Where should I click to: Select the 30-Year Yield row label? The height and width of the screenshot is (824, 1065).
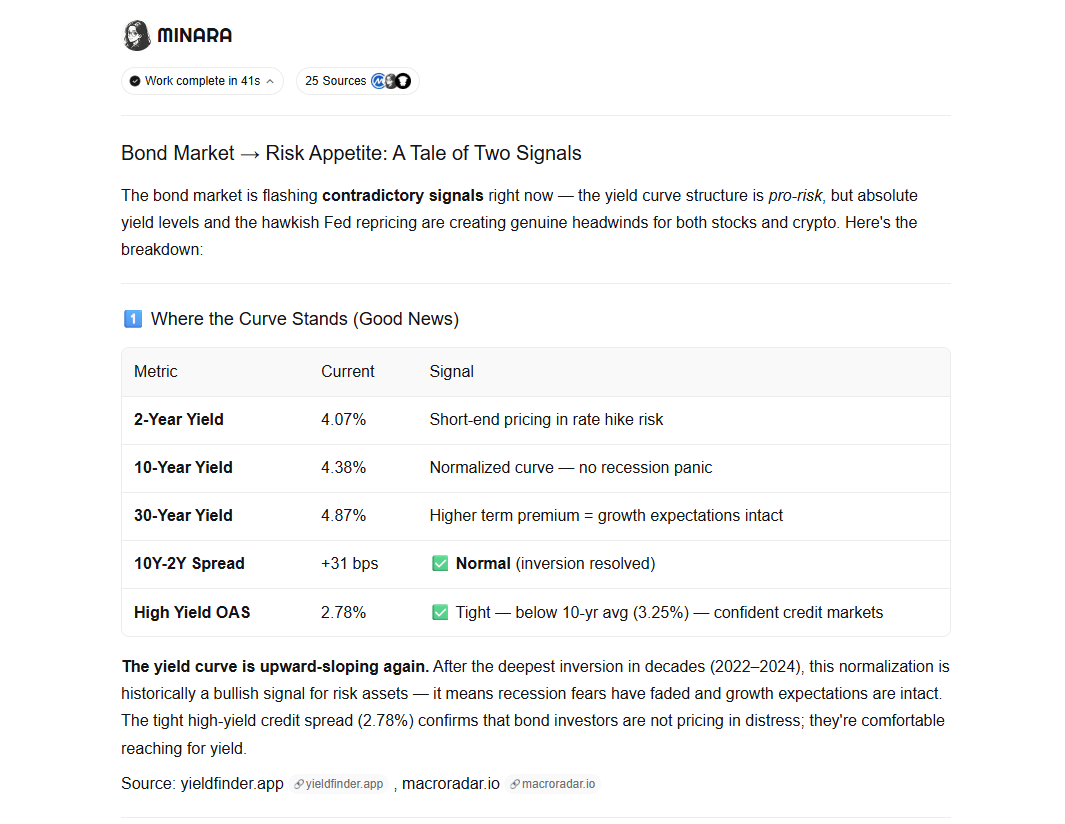[183, 516]
